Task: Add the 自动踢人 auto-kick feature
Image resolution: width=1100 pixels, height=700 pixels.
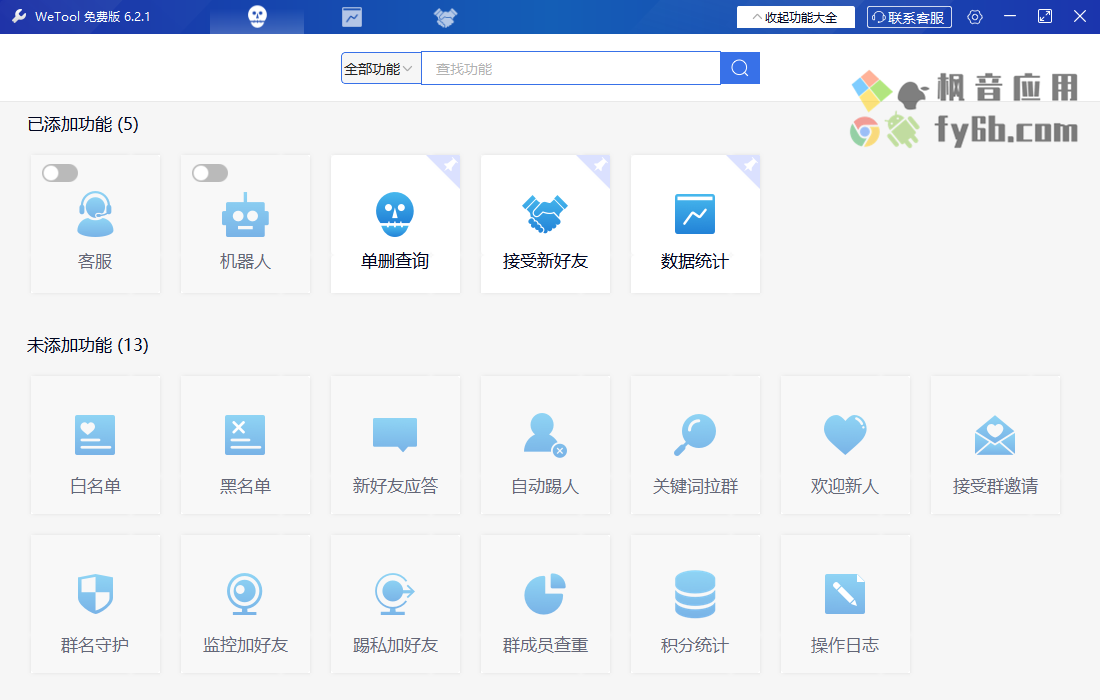Action: 545,445
